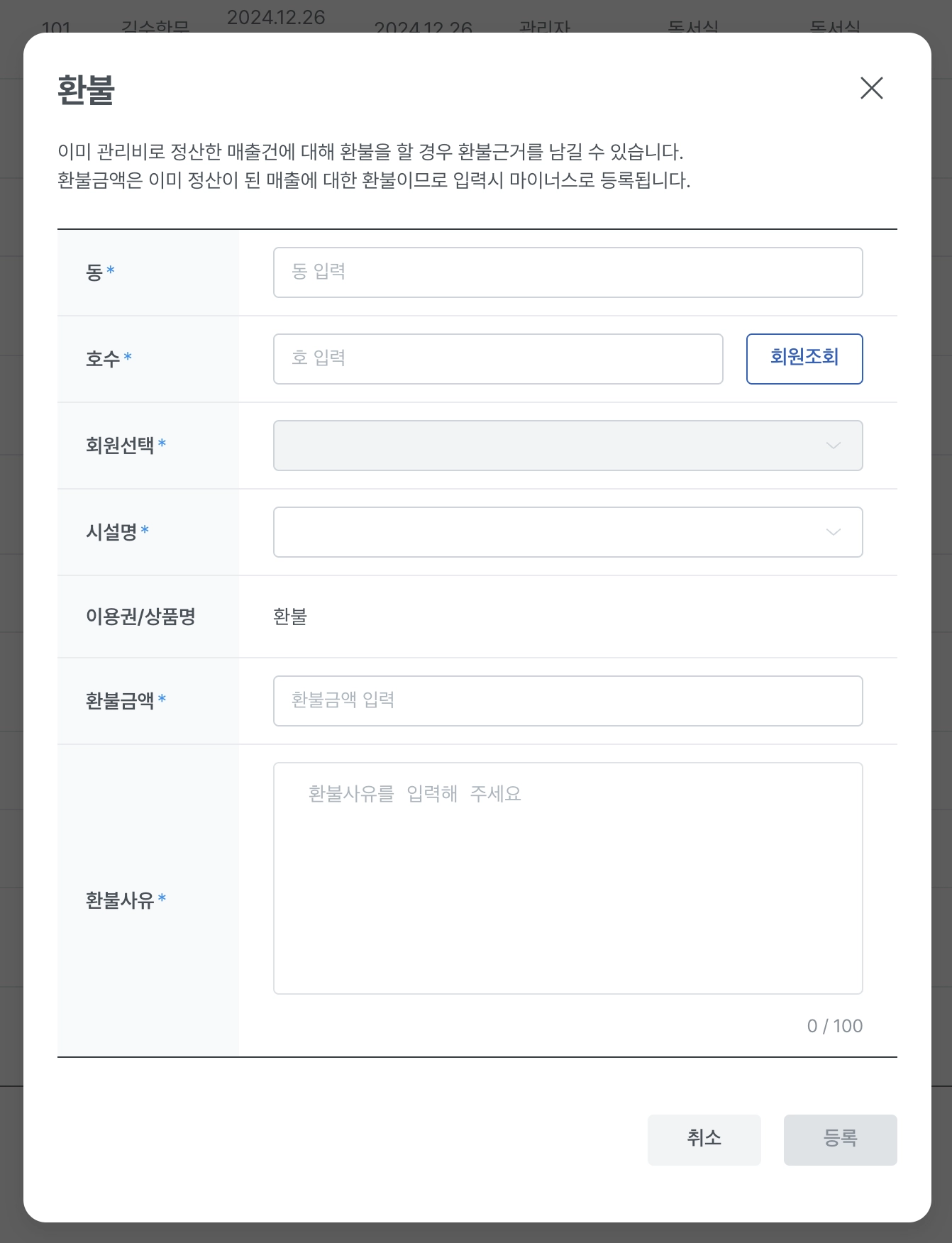Image resolution: width=952 pixels, height=1243 pixels.
Task: Click the 호수 field label
Action: click(x=104, y=359)
